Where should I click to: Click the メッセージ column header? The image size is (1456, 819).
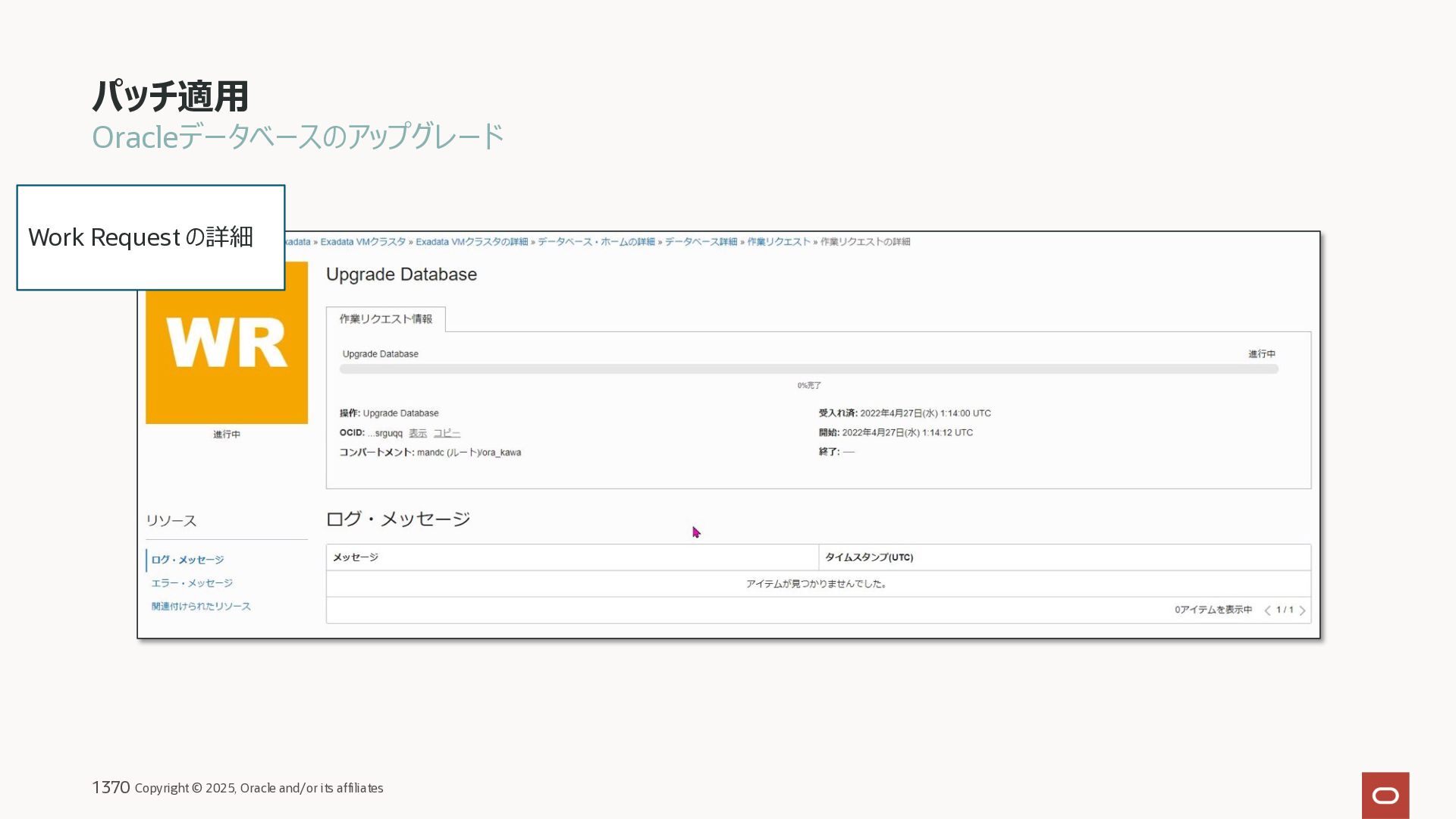356,557
